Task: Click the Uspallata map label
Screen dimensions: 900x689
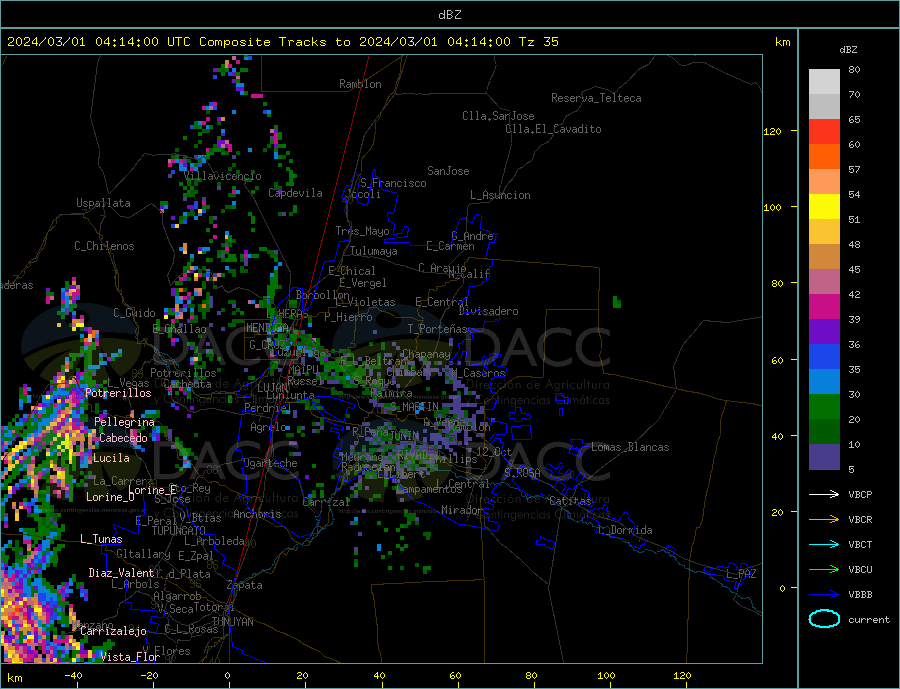Action: click(x=103, y=203)
